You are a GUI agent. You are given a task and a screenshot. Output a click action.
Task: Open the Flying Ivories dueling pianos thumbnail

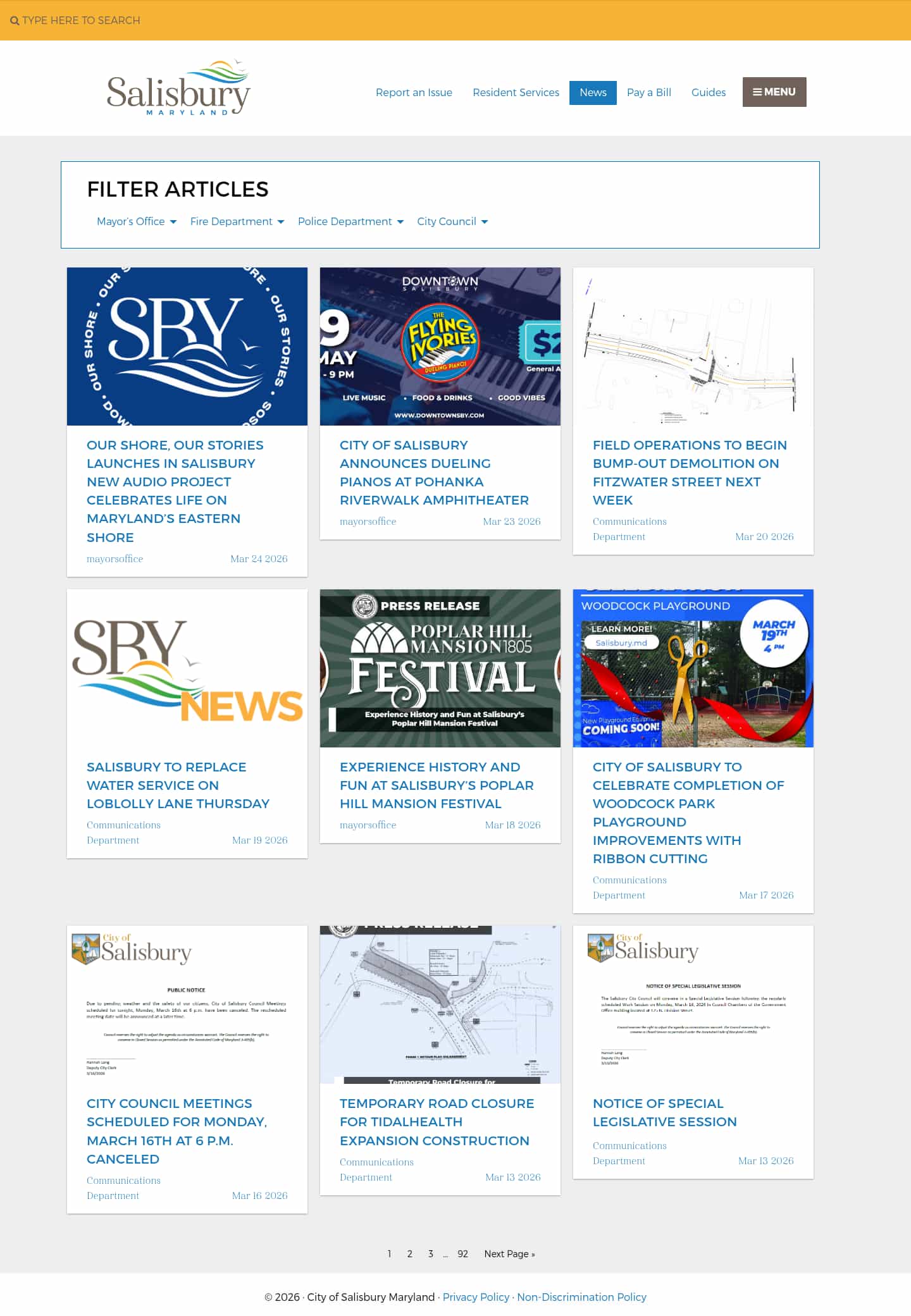point(440,347)
